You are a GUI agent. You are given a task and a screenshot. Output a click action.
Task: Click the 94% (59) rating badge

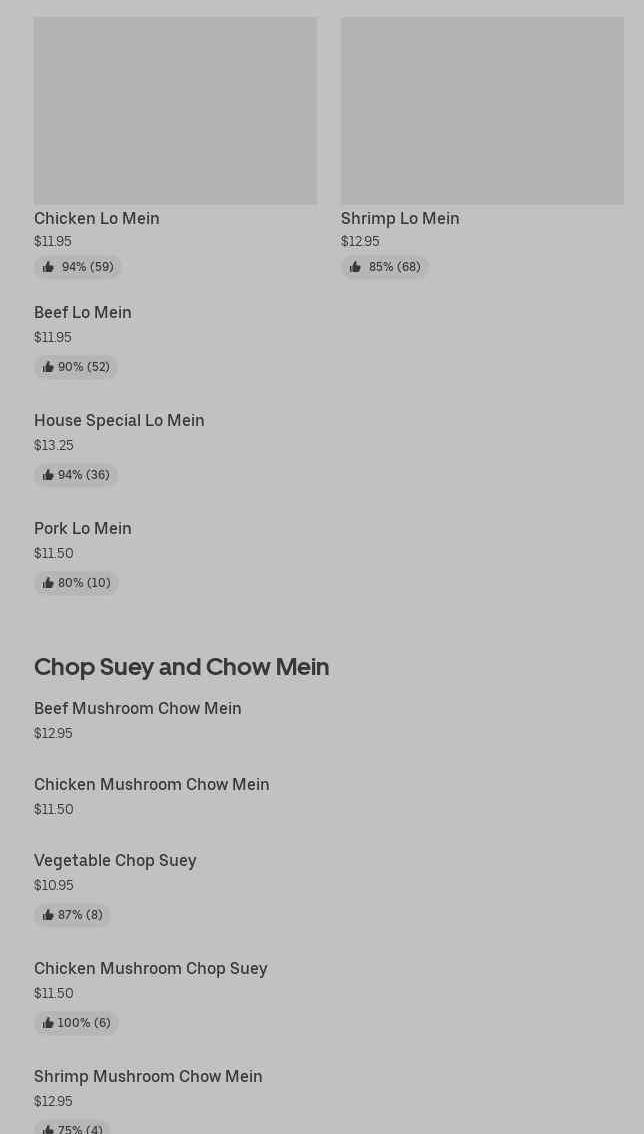[x=77, y=267]
